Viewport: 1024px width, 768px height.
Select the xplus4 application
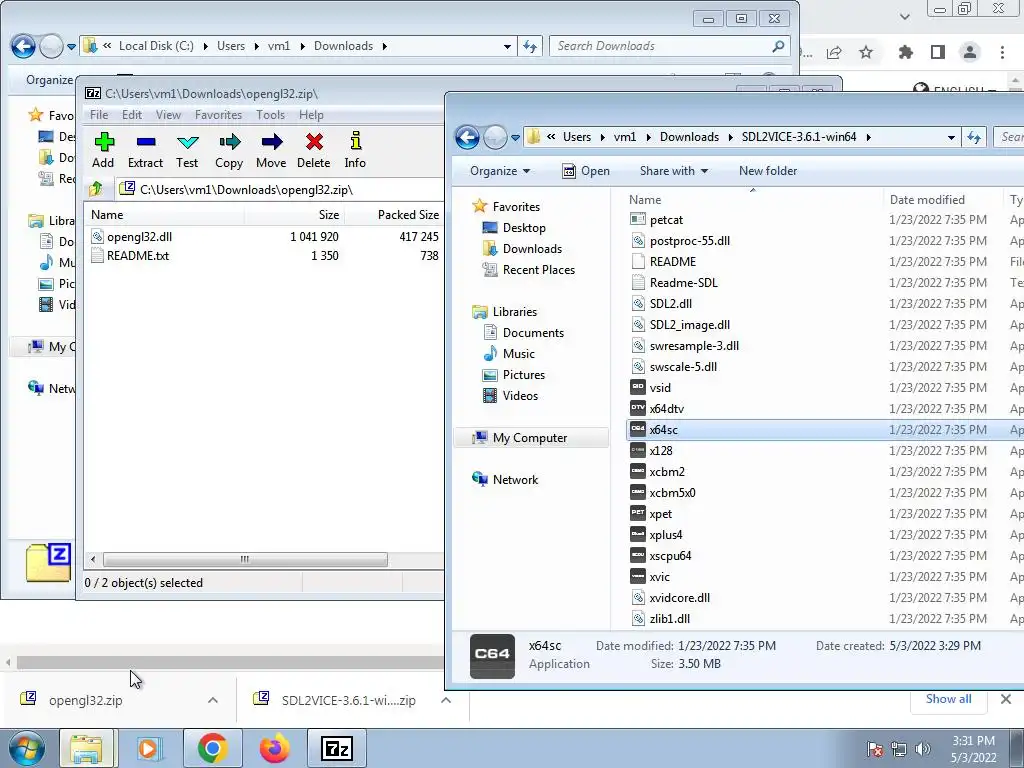pos(665,535)
